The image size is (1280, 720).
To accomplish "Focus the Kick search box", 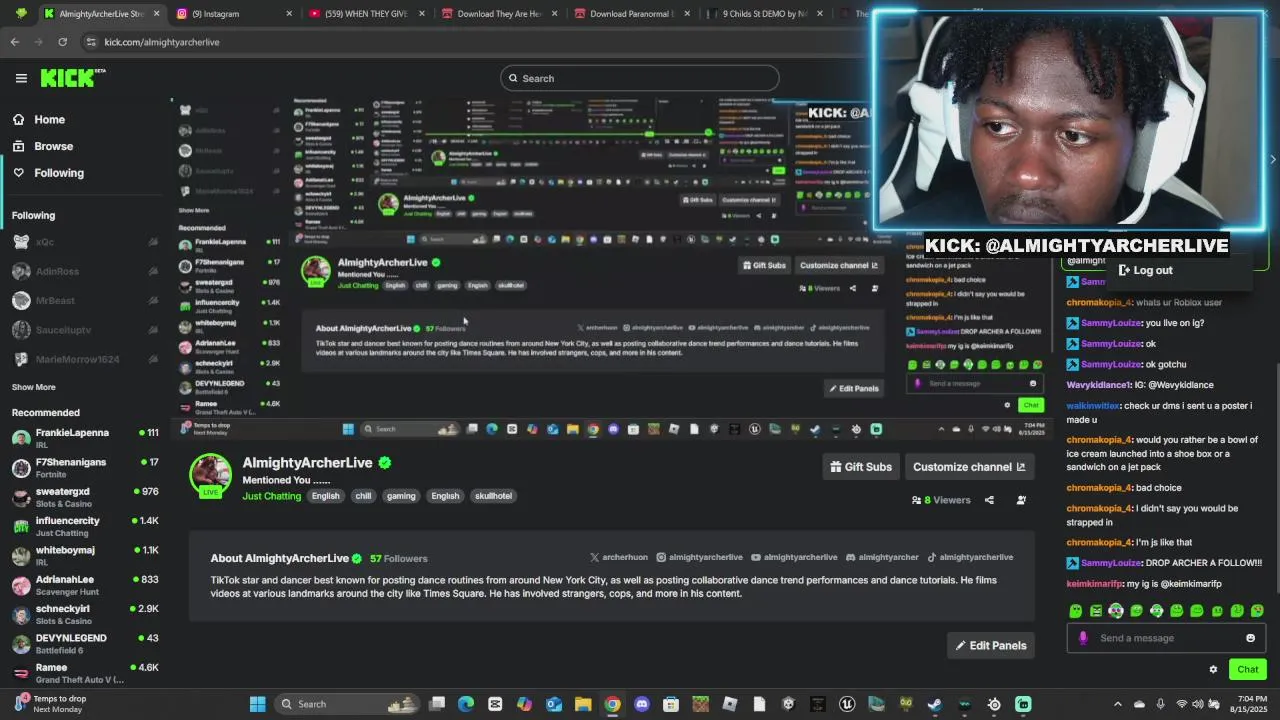I will coord(640,78).
